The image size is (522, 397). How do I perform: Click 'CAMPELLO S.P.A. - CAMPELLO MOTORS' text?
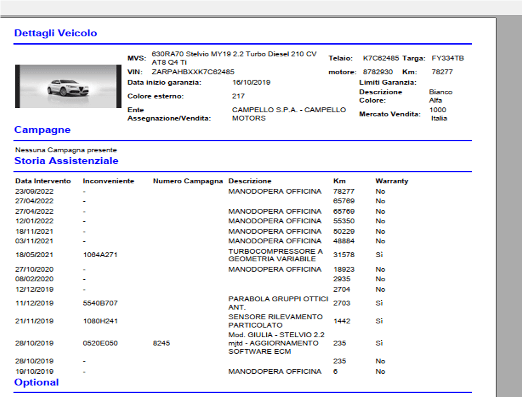click(x=289, y=114)
